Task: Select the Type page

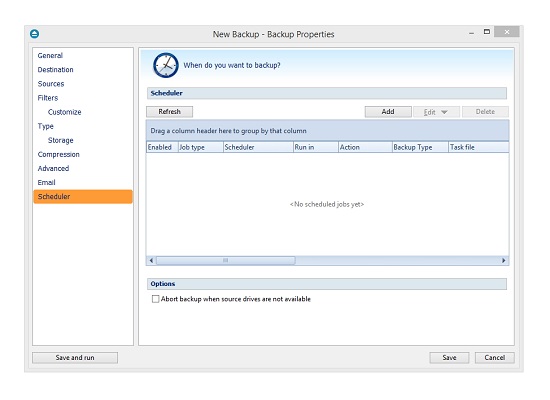Action: (46, 126)
